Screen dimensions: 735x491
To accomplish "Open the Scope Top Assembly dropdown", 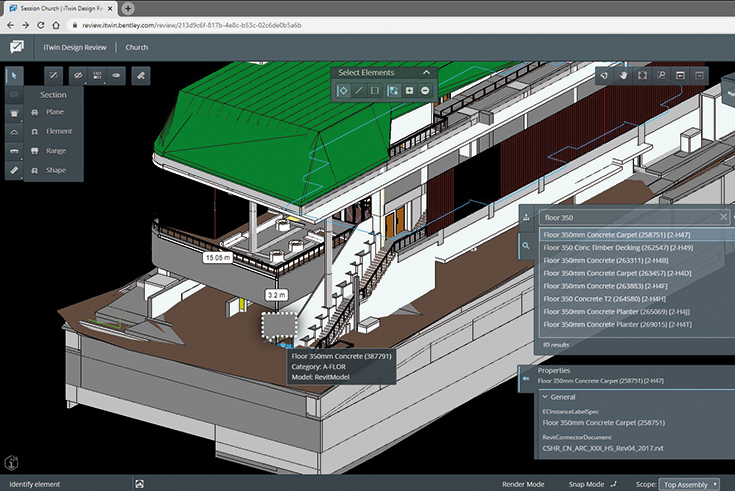I will tap(689, 484).
